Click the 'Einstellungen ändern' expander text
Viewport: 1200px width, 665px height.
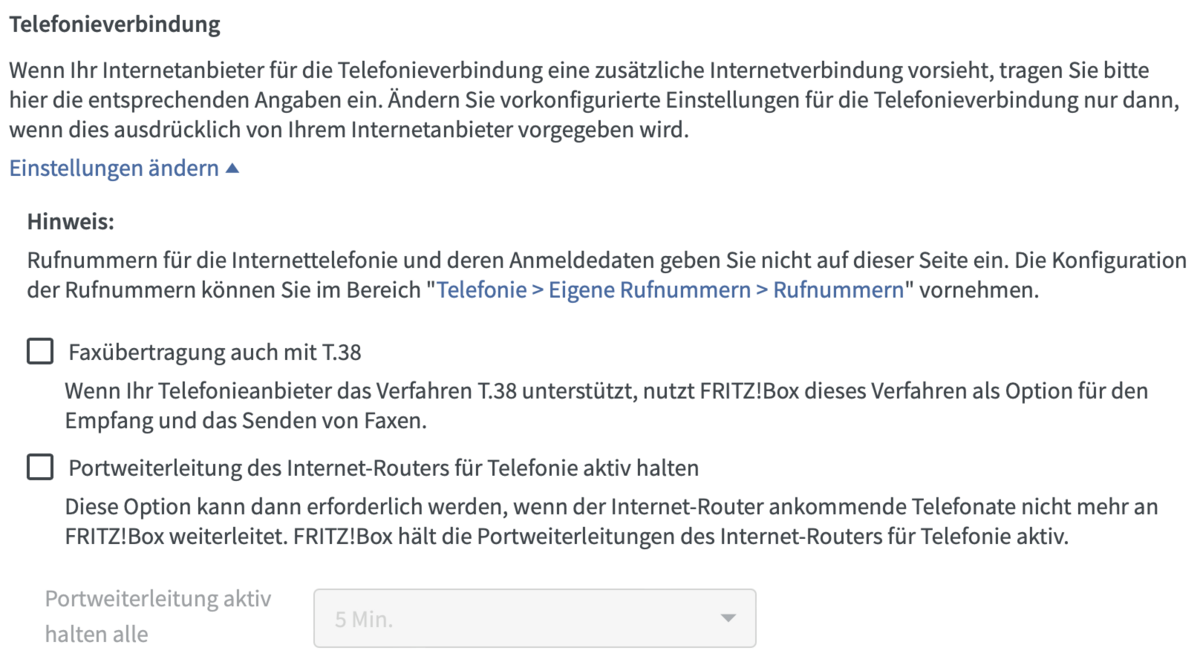tap(114, 169)
